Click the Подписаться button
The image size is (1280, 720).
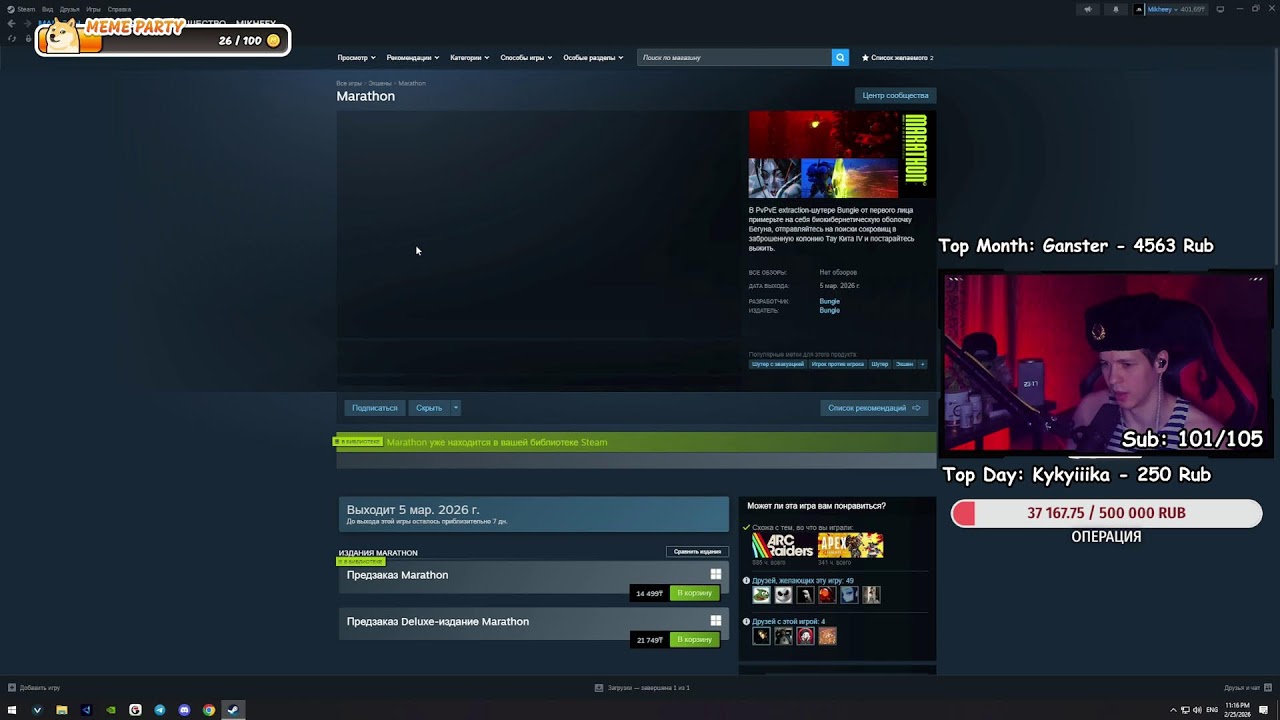[375, 408]
